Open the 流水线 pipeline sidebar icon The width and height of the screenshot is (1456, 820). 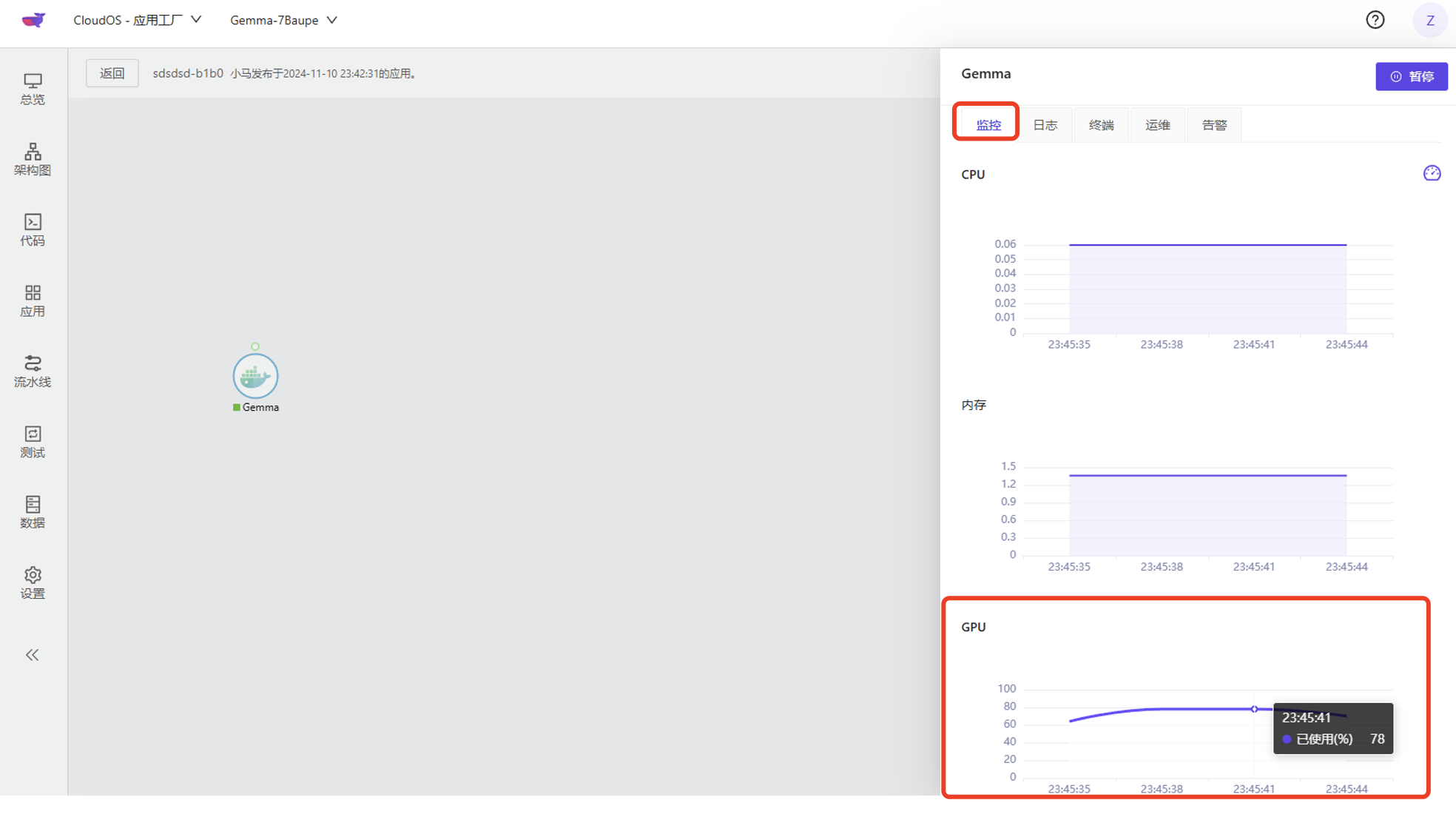[x=33, y=371]
